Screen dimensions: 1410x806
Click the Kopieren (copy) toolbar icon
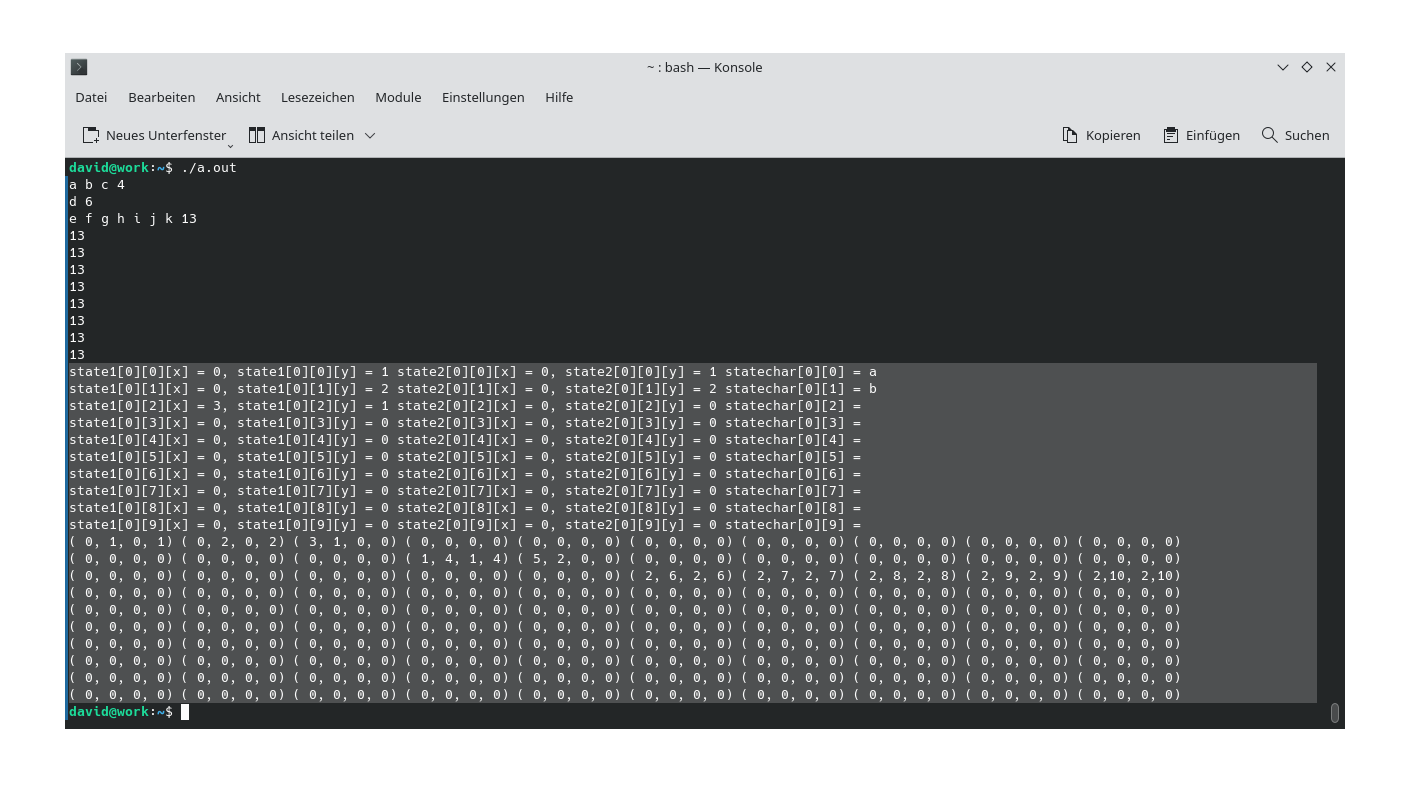pos(1068,134)
